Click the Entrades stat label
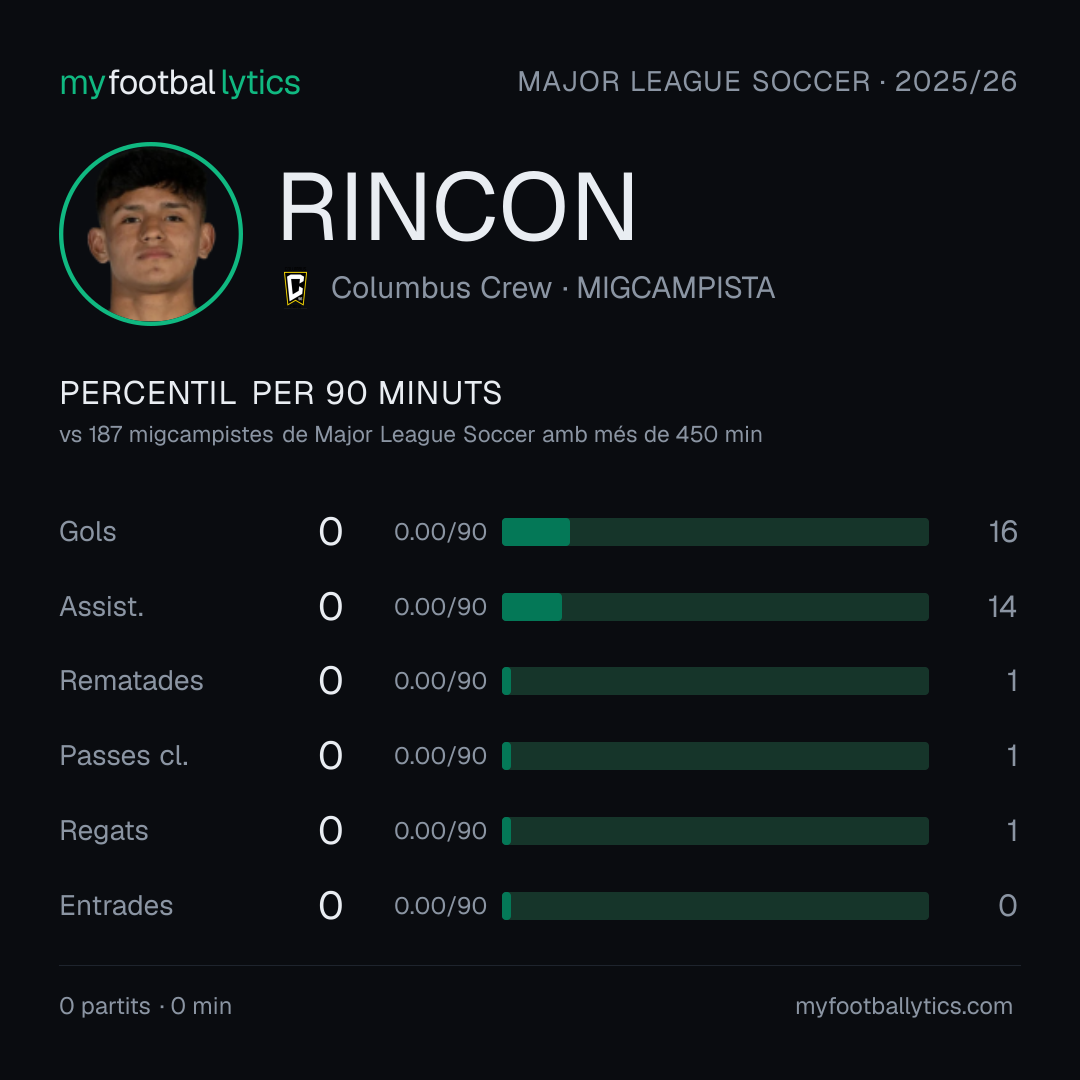The height and width of the screenshot is (1080, 1080). (x=116, y=906)
